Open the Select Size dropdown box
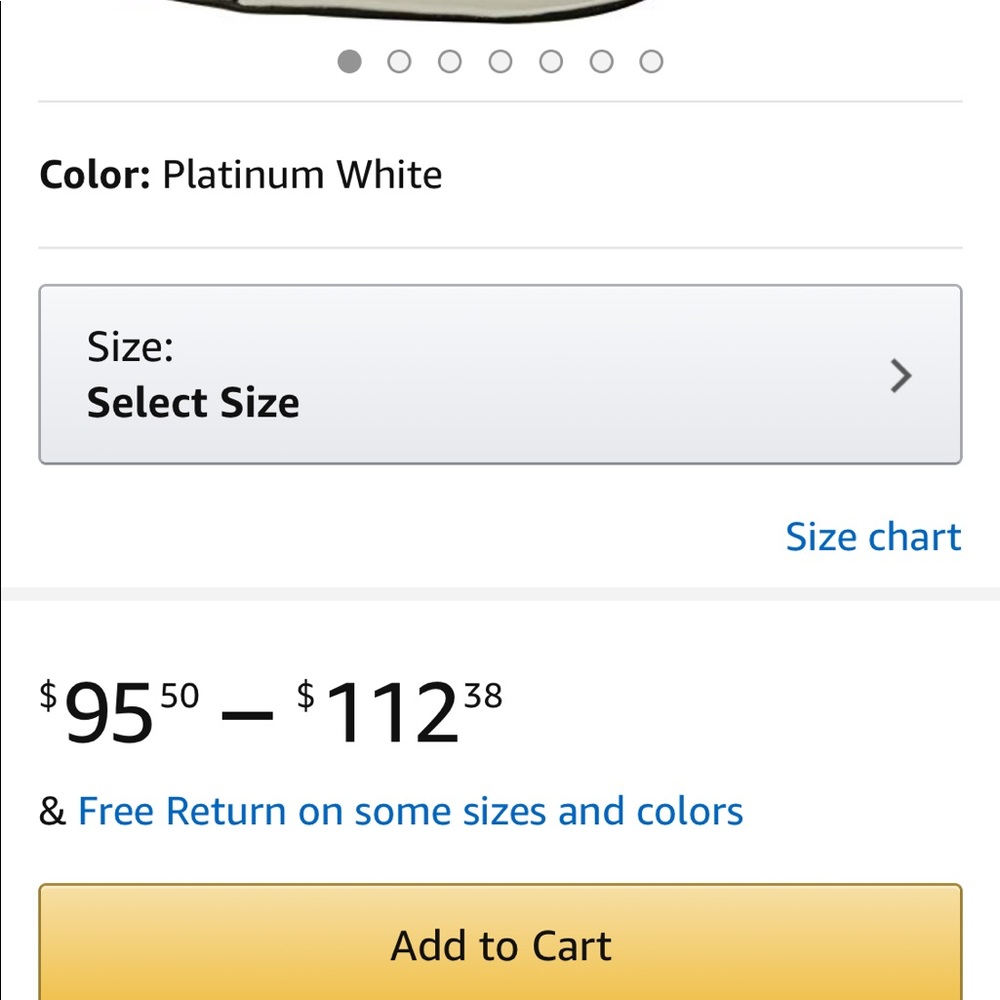1000x1000 pixels. tap(500, 375)
